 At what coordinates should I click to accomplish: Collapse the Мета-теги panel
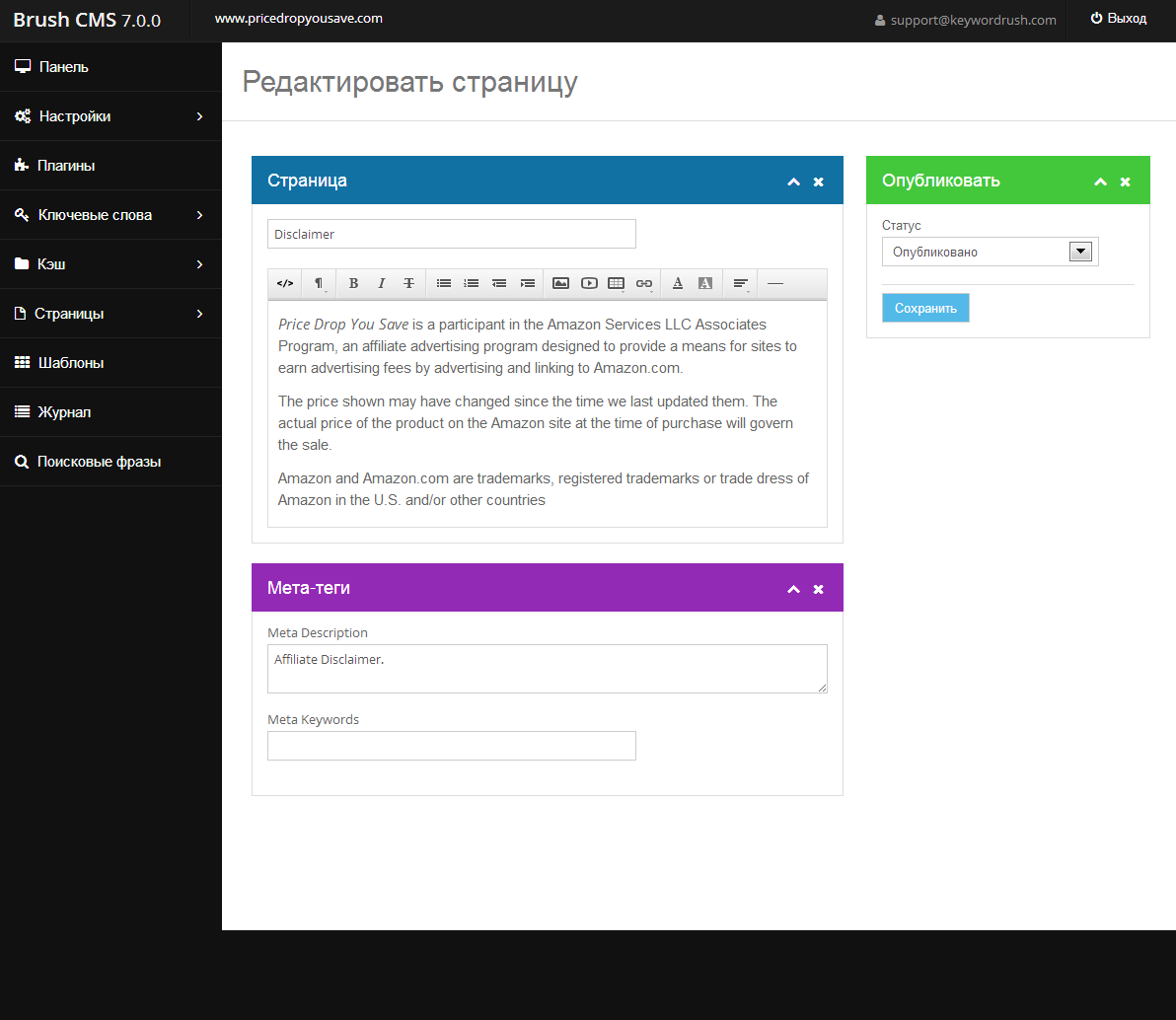coord(793,589)
